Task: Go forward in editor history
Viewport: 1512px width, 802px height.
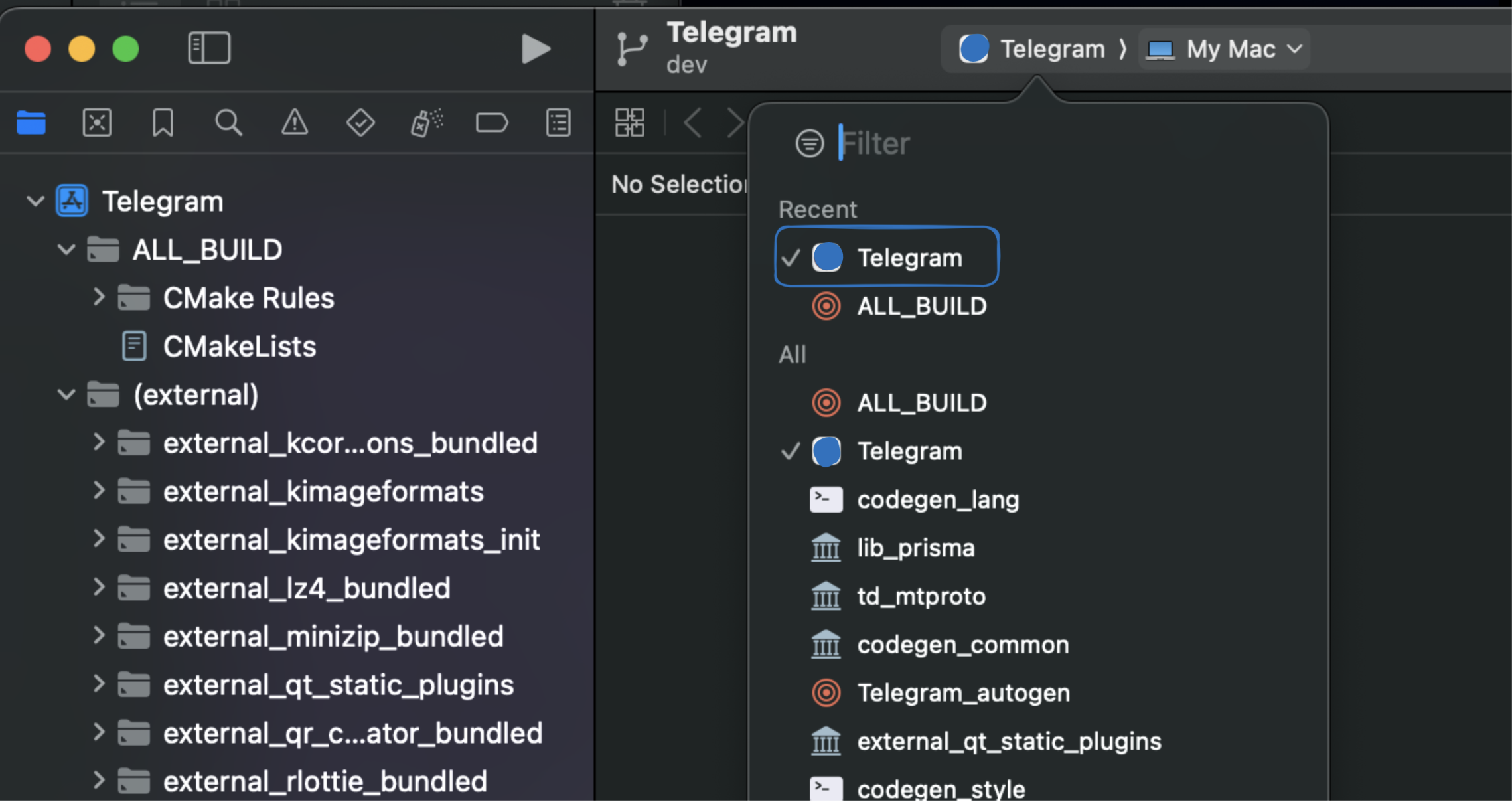Action: point(735,123)
